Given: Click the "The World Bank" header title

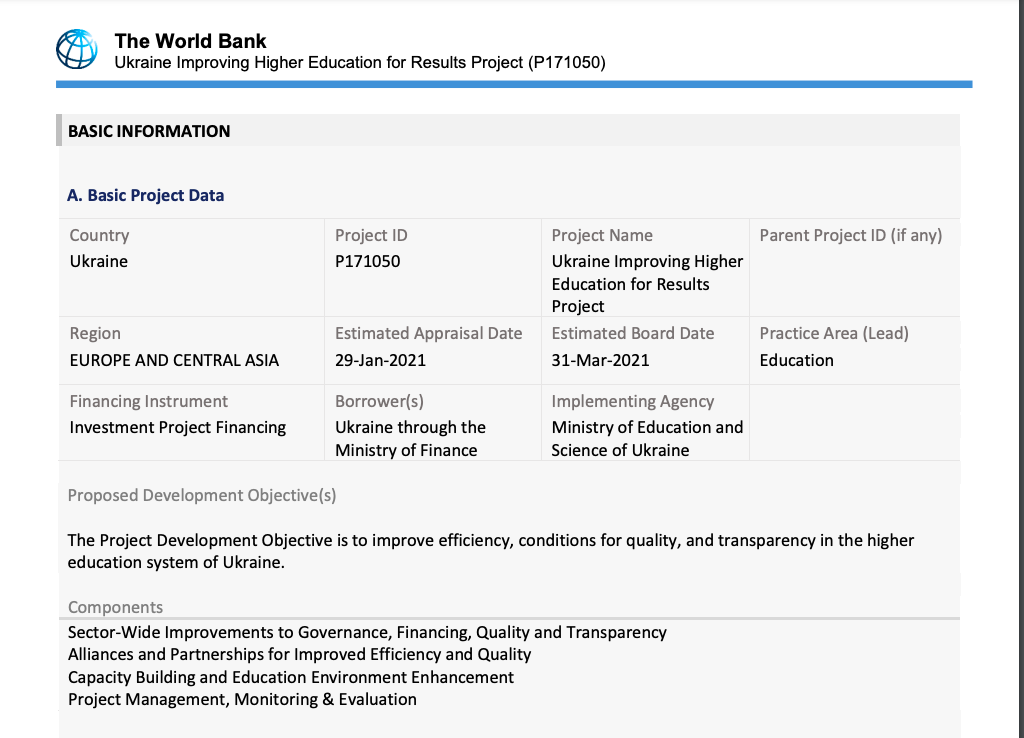Looking at the screenshot, I should click(191, 41).
